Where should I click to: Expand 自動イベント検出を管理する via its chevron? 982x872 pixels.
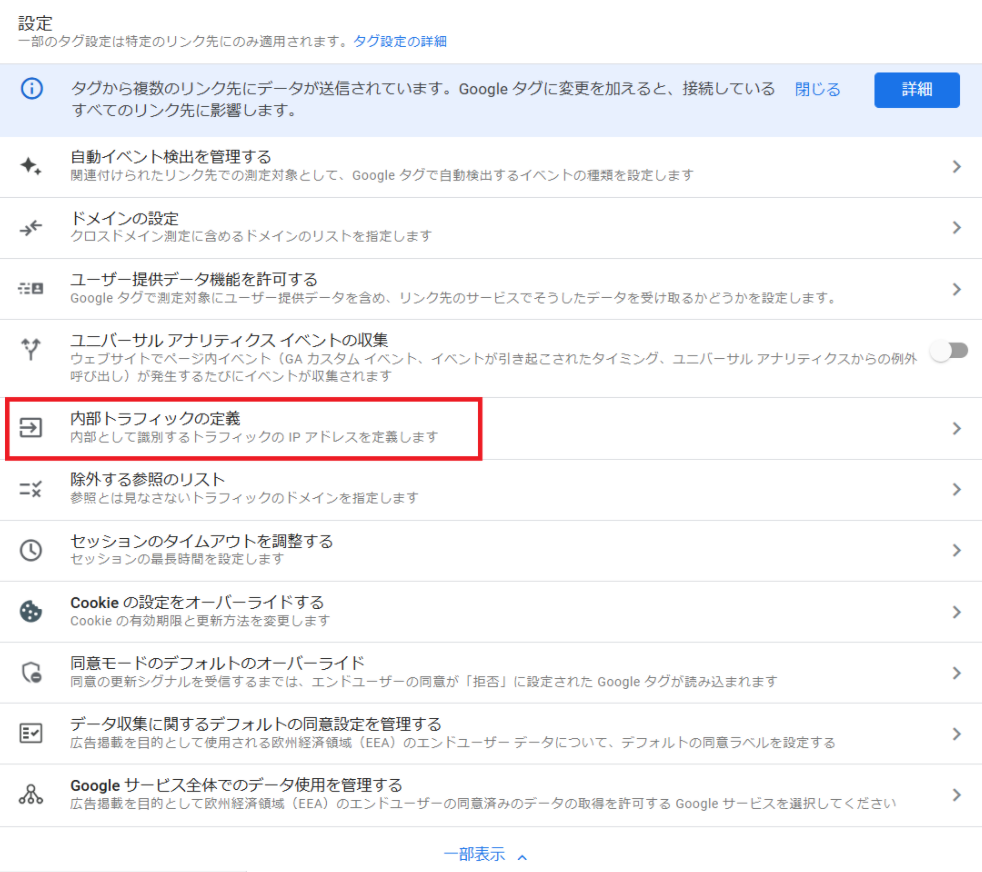pos(956,167)
